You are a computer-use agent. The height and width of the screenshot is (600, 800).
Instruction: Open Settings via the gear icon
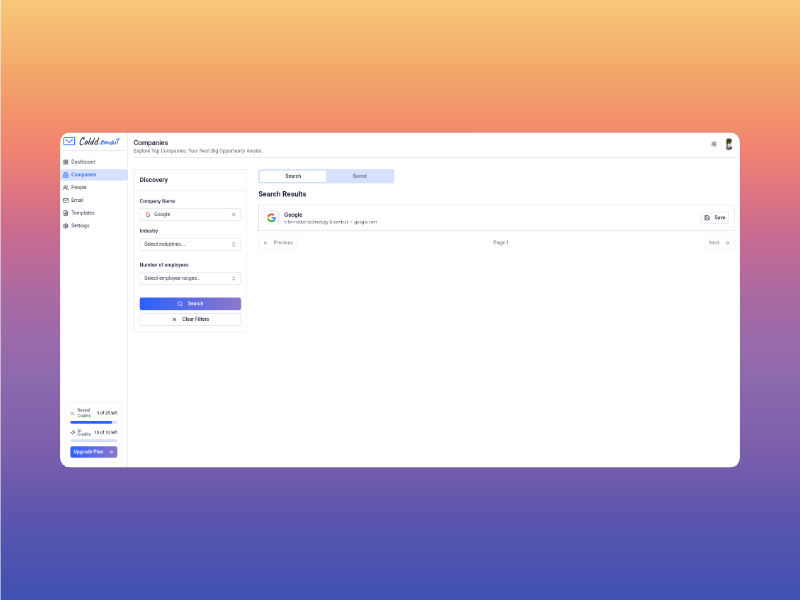(x=66, y=226)
